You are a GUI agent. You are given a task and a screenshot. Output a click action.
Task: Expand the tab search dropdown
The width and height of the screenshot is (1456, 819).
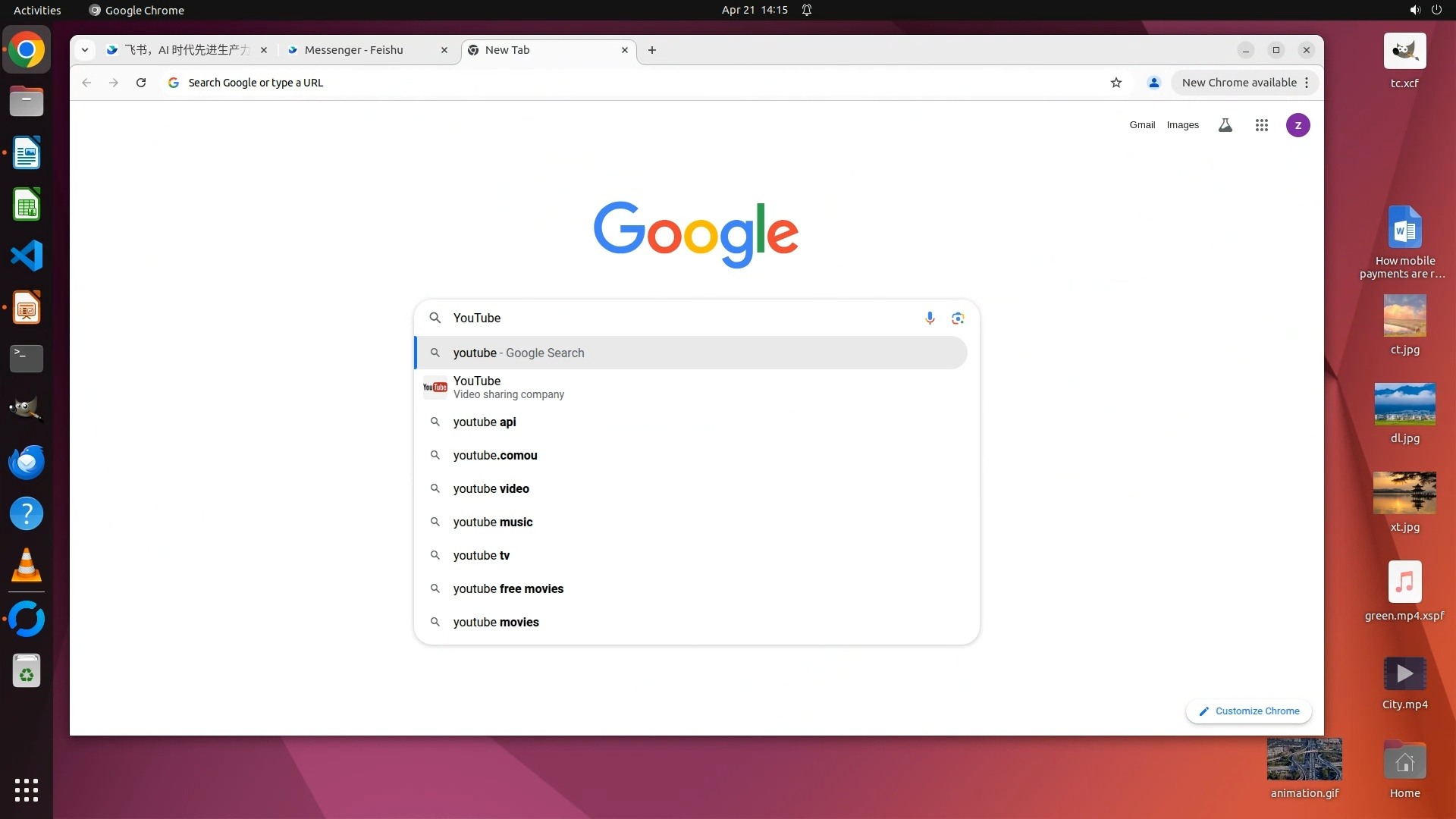[85, 50]
